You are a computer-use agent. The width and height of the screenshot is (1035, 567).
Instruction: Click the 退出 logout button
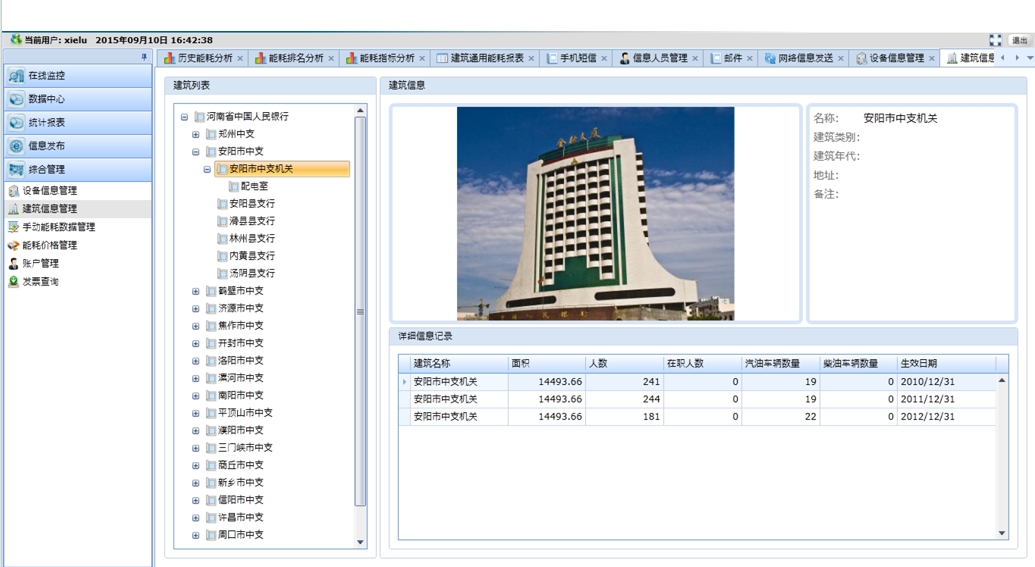[x=1019, y=41]
